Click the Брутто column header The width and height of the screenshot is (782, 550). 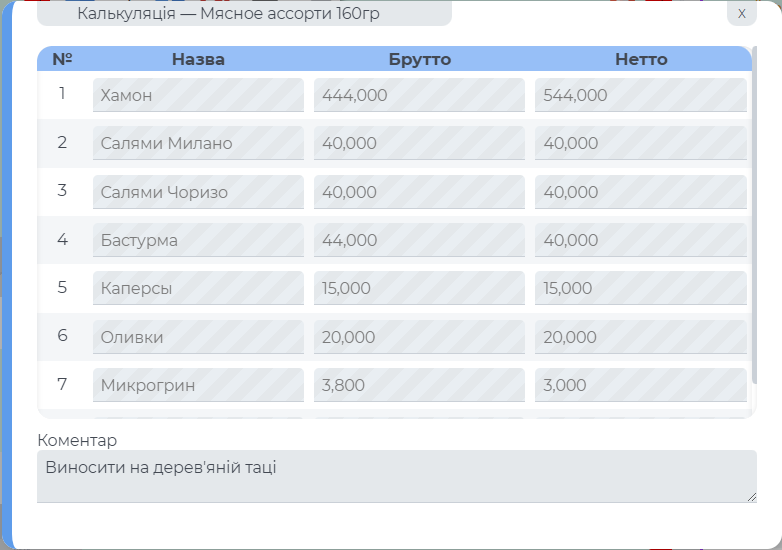click(x=419, y=59)
